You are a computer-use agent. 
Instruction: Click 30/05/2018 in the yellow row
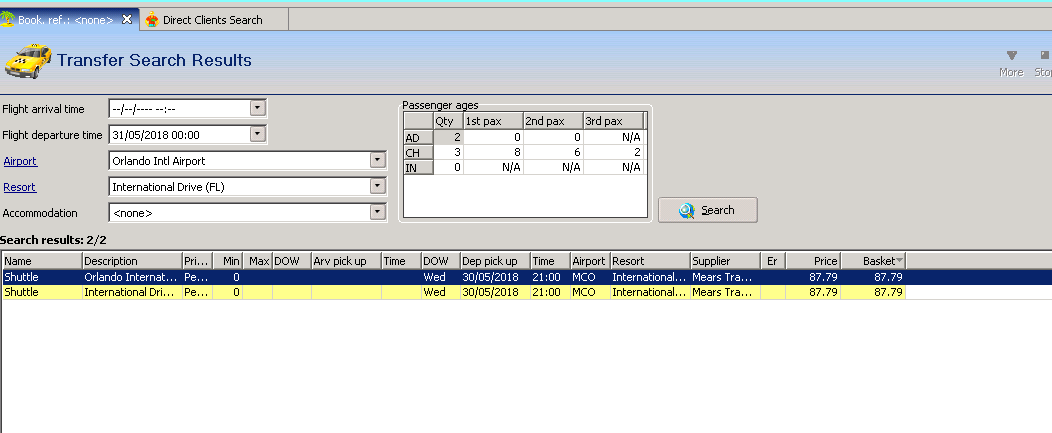tap(490, 292)
